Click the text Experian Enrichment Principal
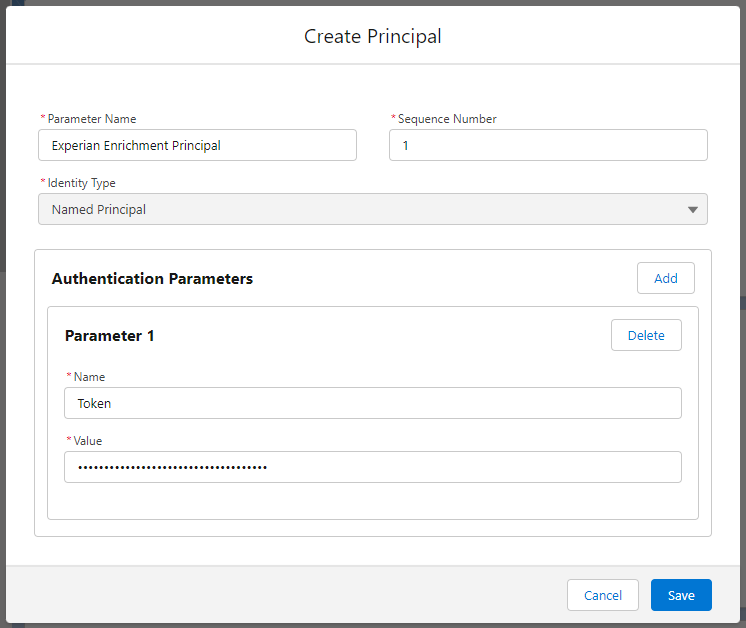This screenshot has width=746, height=628. 136,146
